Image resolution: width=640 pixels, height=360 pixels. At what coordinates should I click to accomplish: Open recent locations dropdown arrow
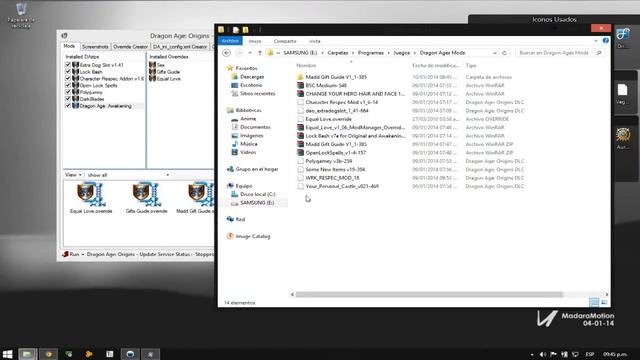tap(250, 53)
